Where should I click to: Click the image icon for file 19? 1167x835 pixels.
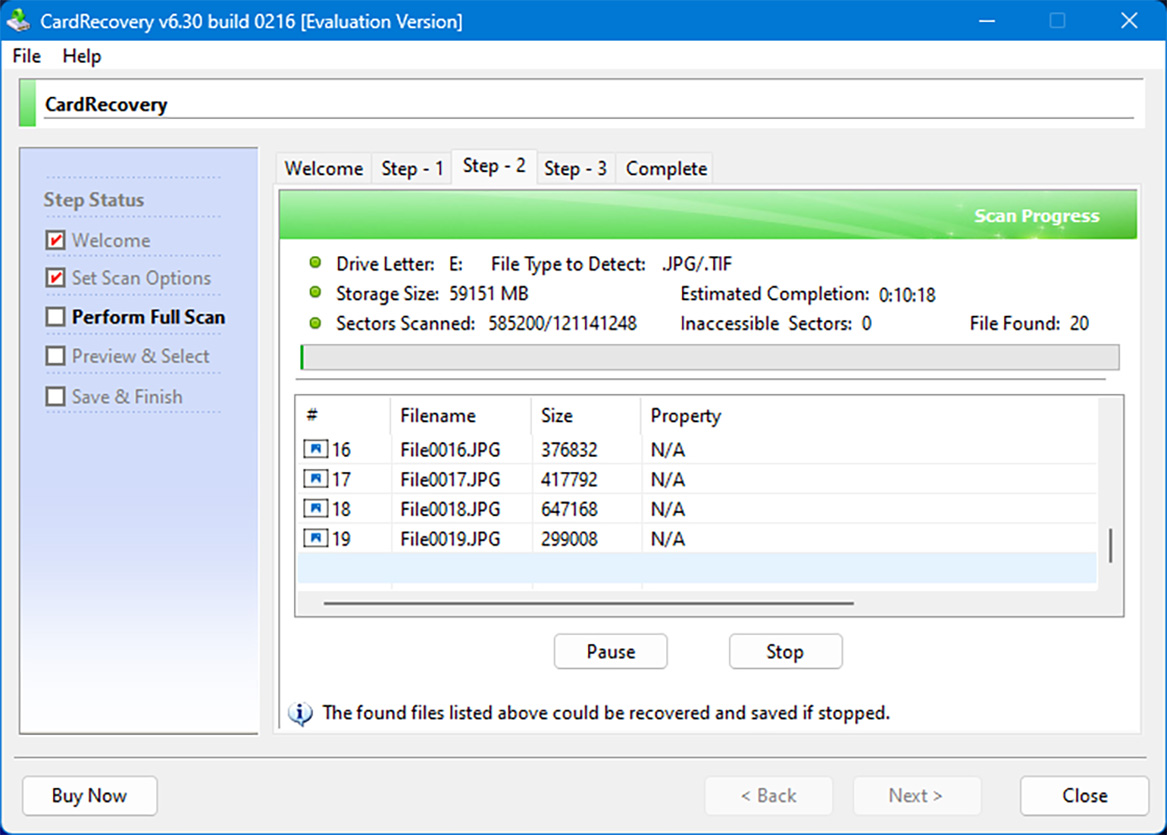pyautogui.click(x=315, y=539)
